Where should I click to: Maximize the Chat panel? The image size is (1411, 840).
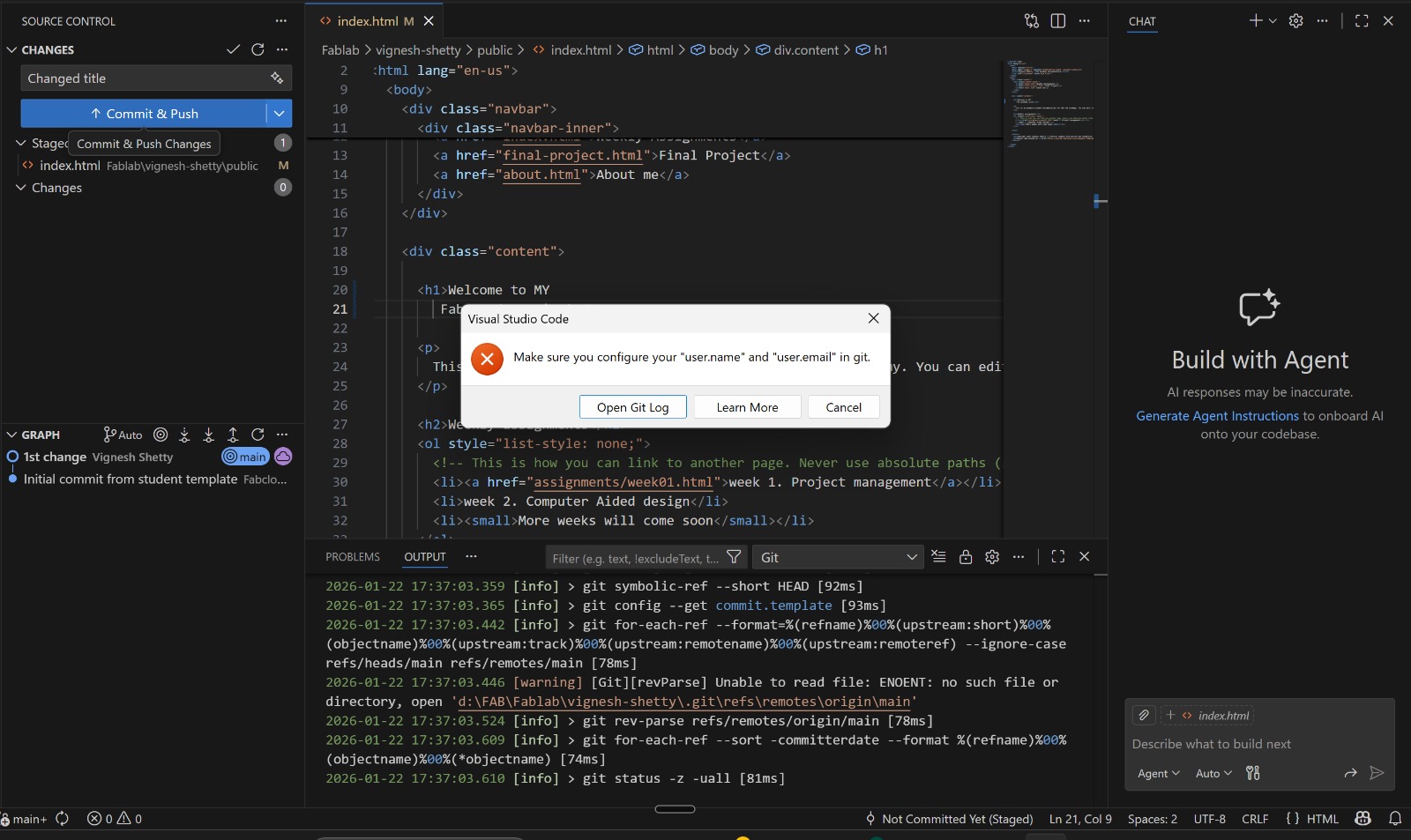pyautogui.click(x=1362, y=21)
